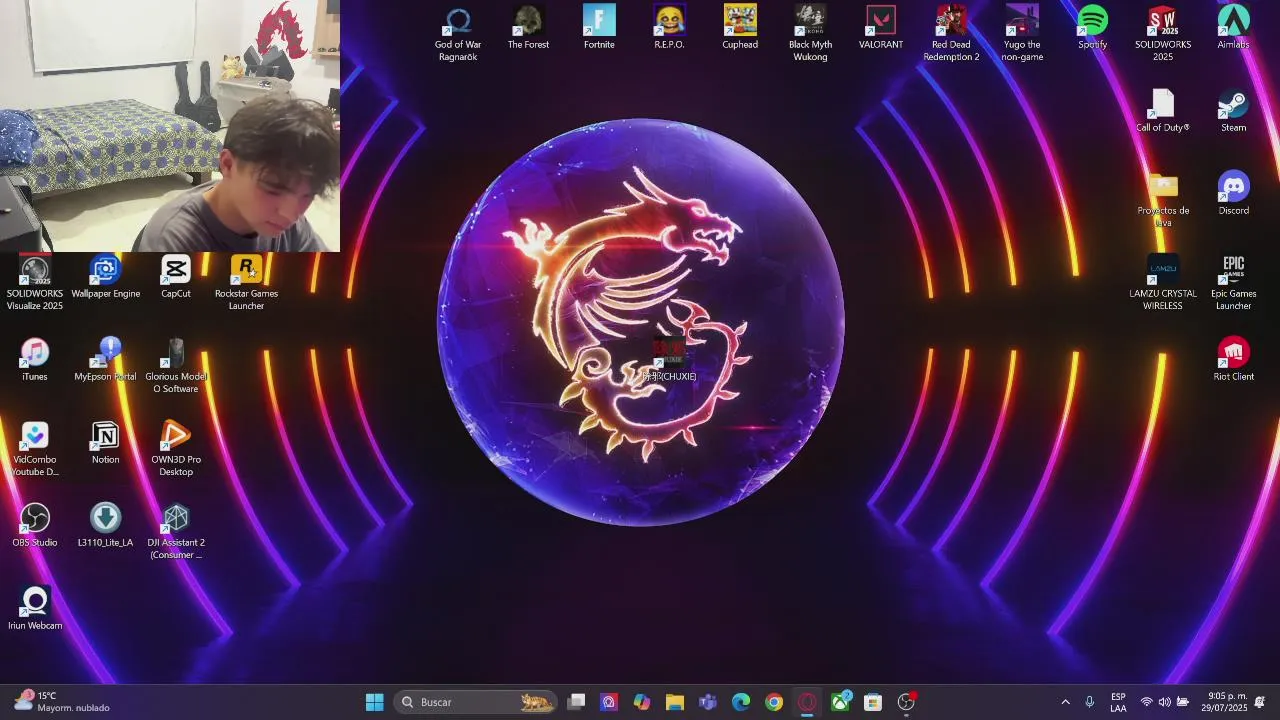
Task: Open MyEpson Portal shortcut
Action: [105, 360]
